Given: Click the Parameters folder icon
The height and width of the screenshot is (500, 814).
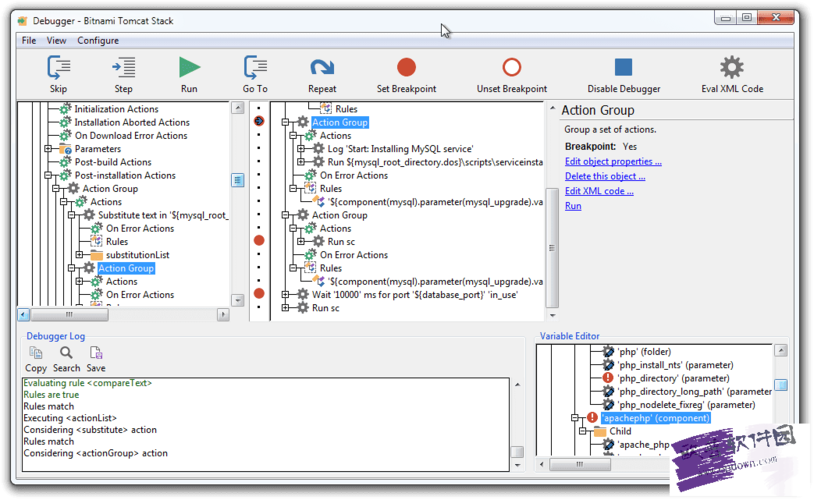Looking at the screenshot, I should click(x=65, y=149).
